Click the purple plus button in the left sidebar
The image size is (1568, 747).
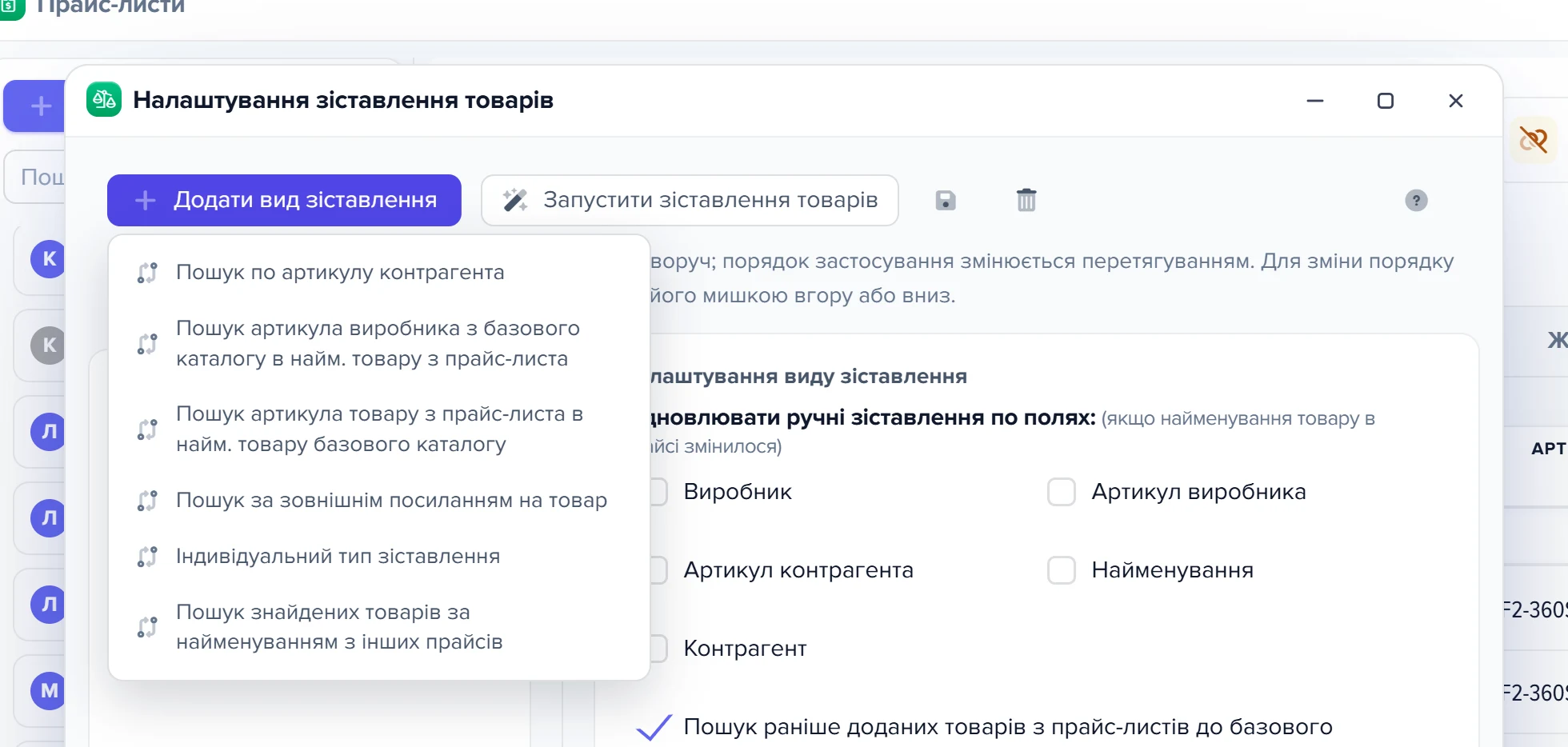pos(36,106)
